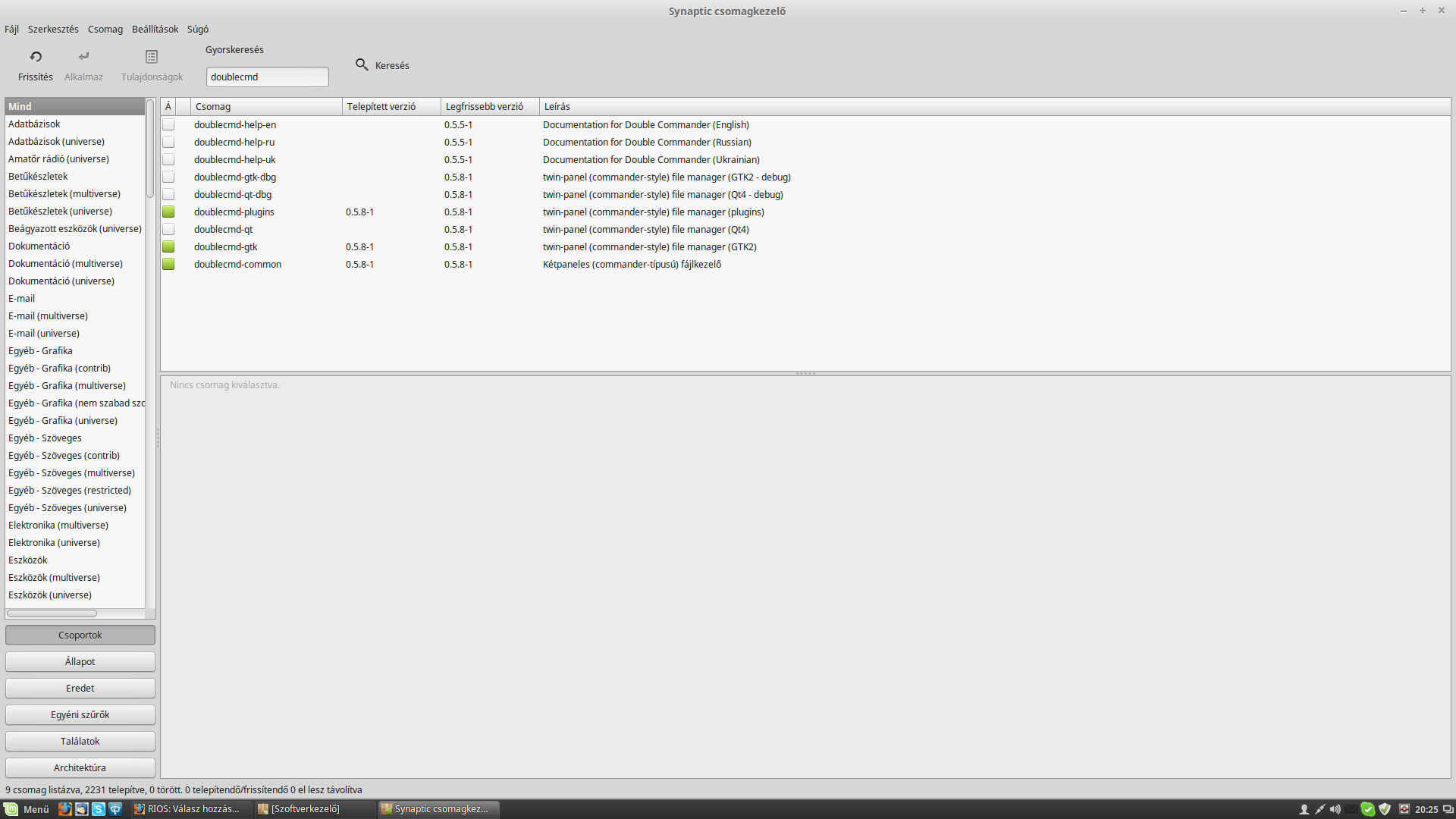This screenshot has height=819, width=1456.
Task: Sort by the Csomag column header
Action: [266, 107]
